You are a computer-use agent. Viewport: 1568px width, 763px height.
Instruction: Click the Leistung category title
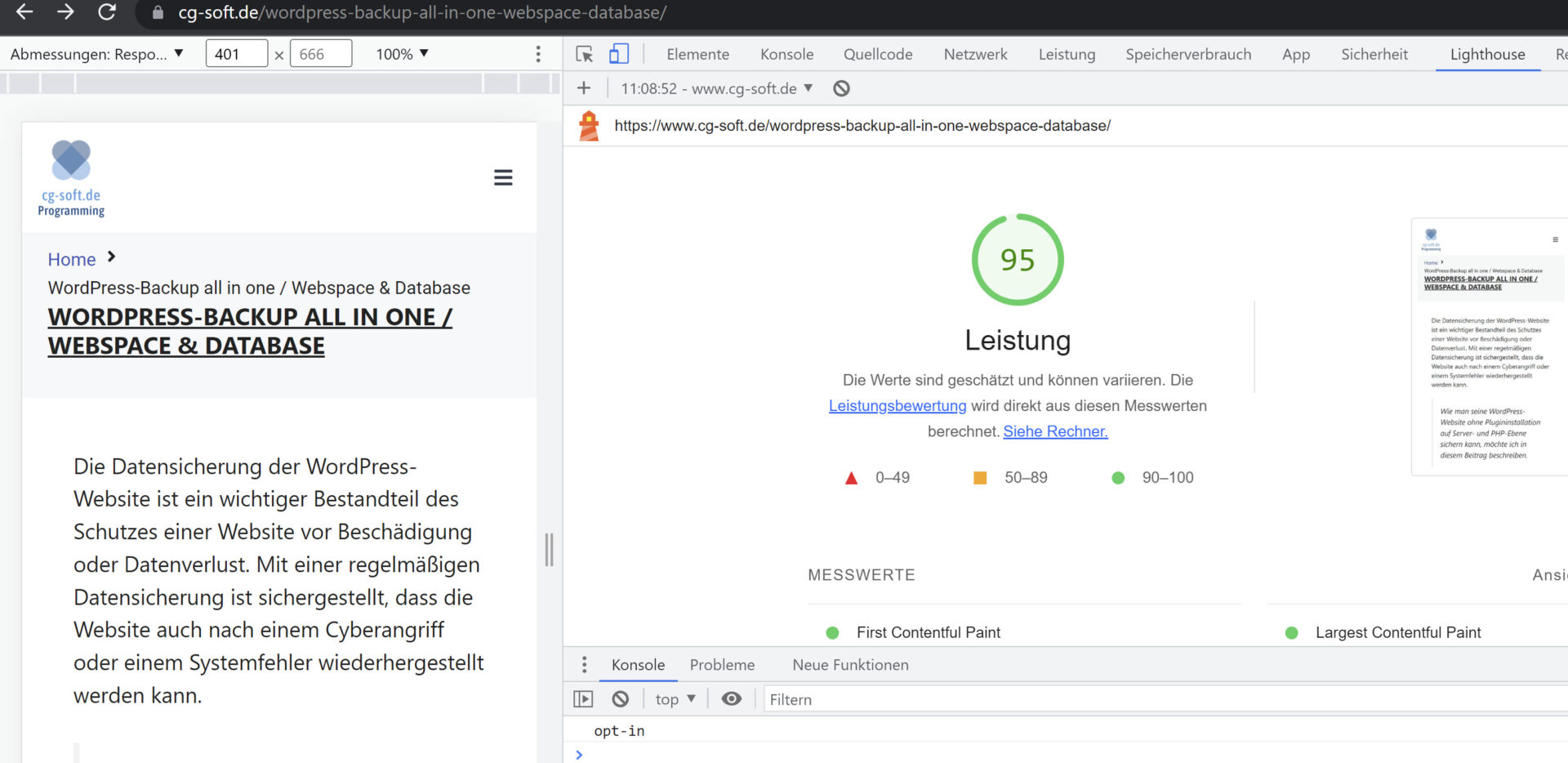point(1018,340)
